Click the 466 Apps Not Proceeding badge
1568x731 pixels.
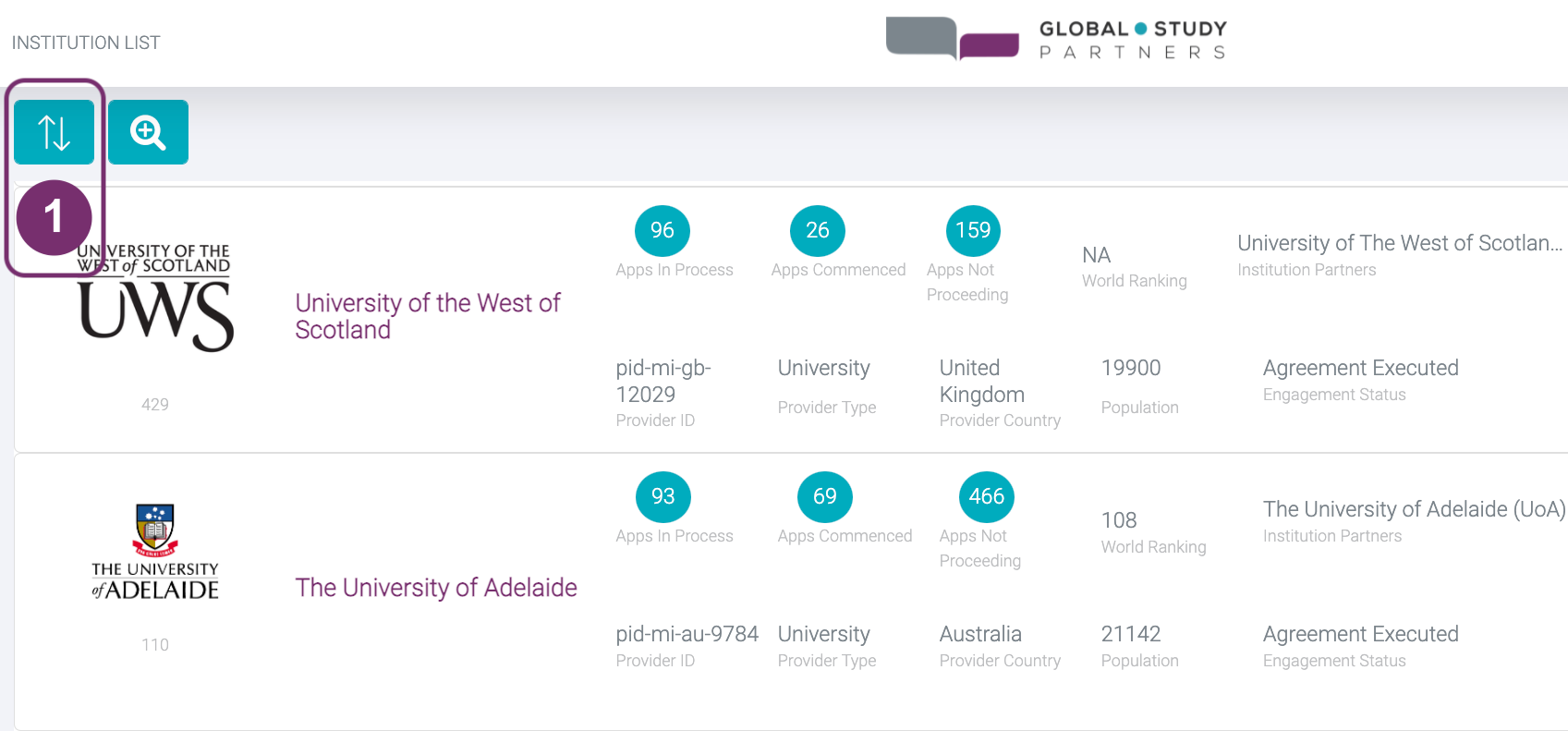point(986,496)
